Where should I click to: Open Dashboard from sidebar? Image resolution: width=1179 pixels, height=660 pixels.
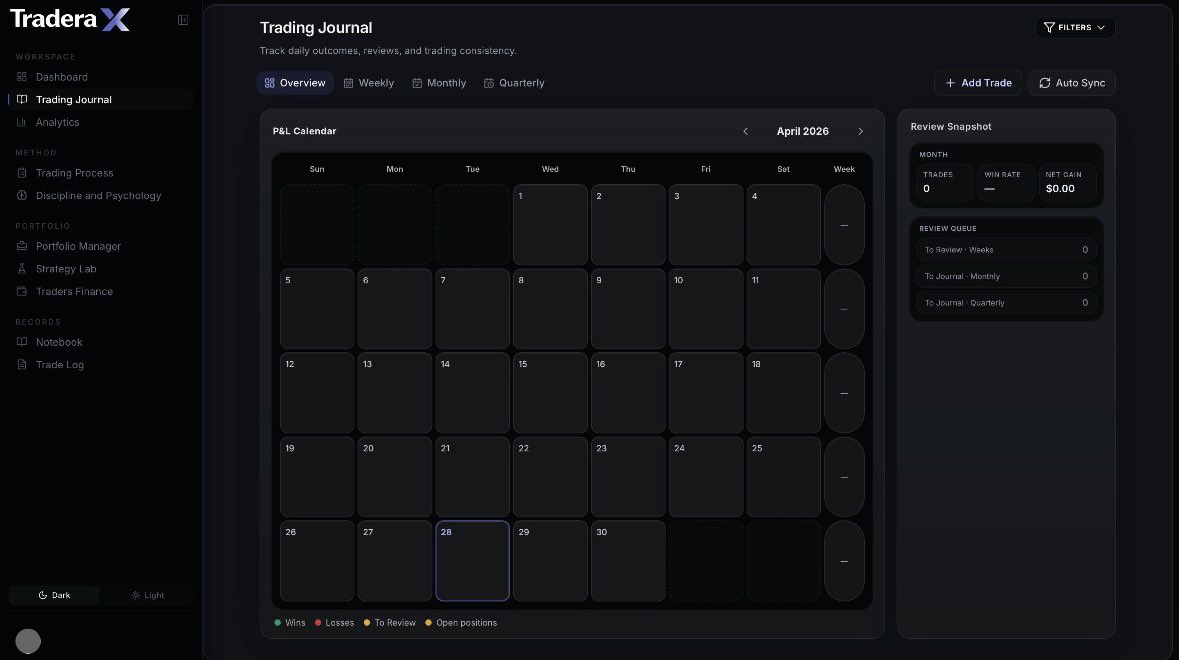click(62, 77)
